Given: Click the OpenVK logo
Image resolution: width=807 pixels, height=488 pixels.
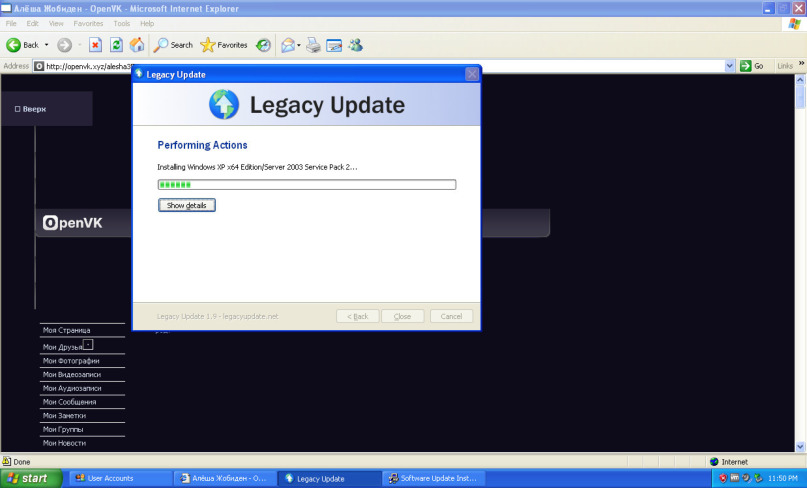Looking at the screenshot, I should (x=73, y=223).
